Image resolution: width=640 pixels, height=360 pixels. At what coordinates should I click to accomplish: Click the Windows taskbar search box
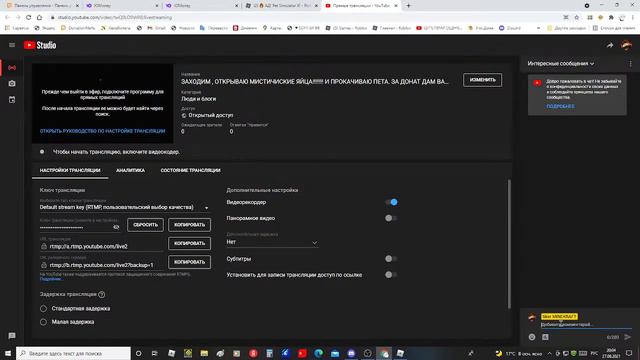tap(73, 353)
